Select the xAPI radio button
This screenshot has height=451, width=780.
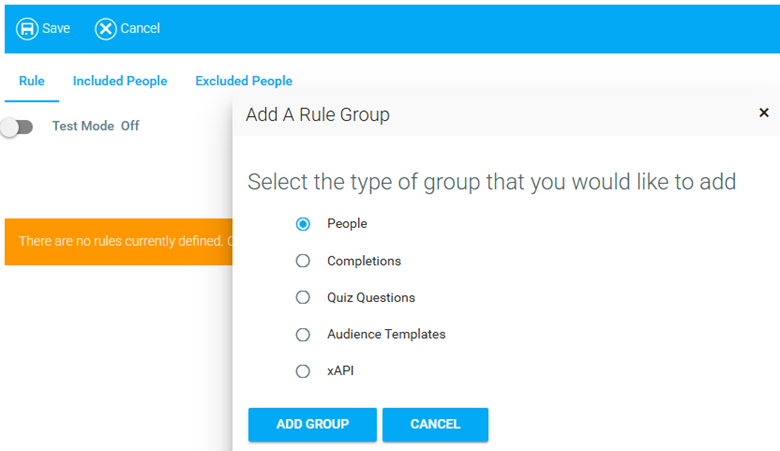(x=303, y=371)
